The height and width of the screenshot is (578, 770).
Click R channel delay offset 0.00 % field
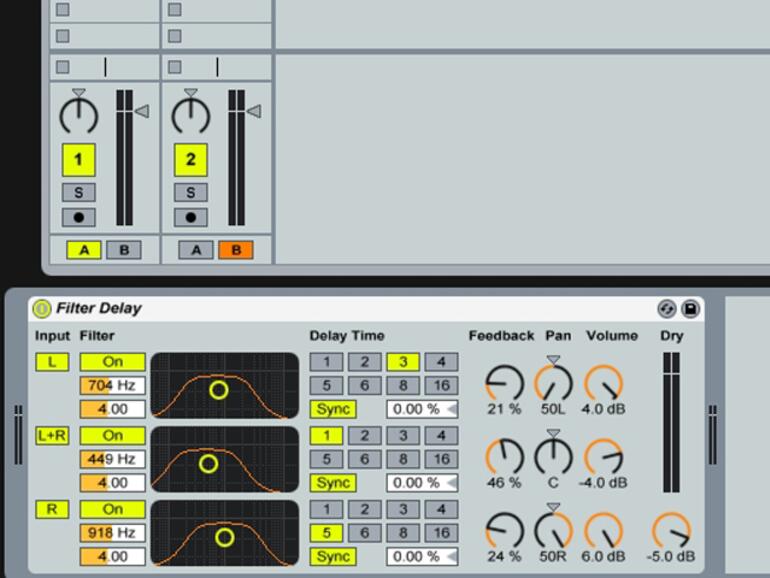coord(422,556)
